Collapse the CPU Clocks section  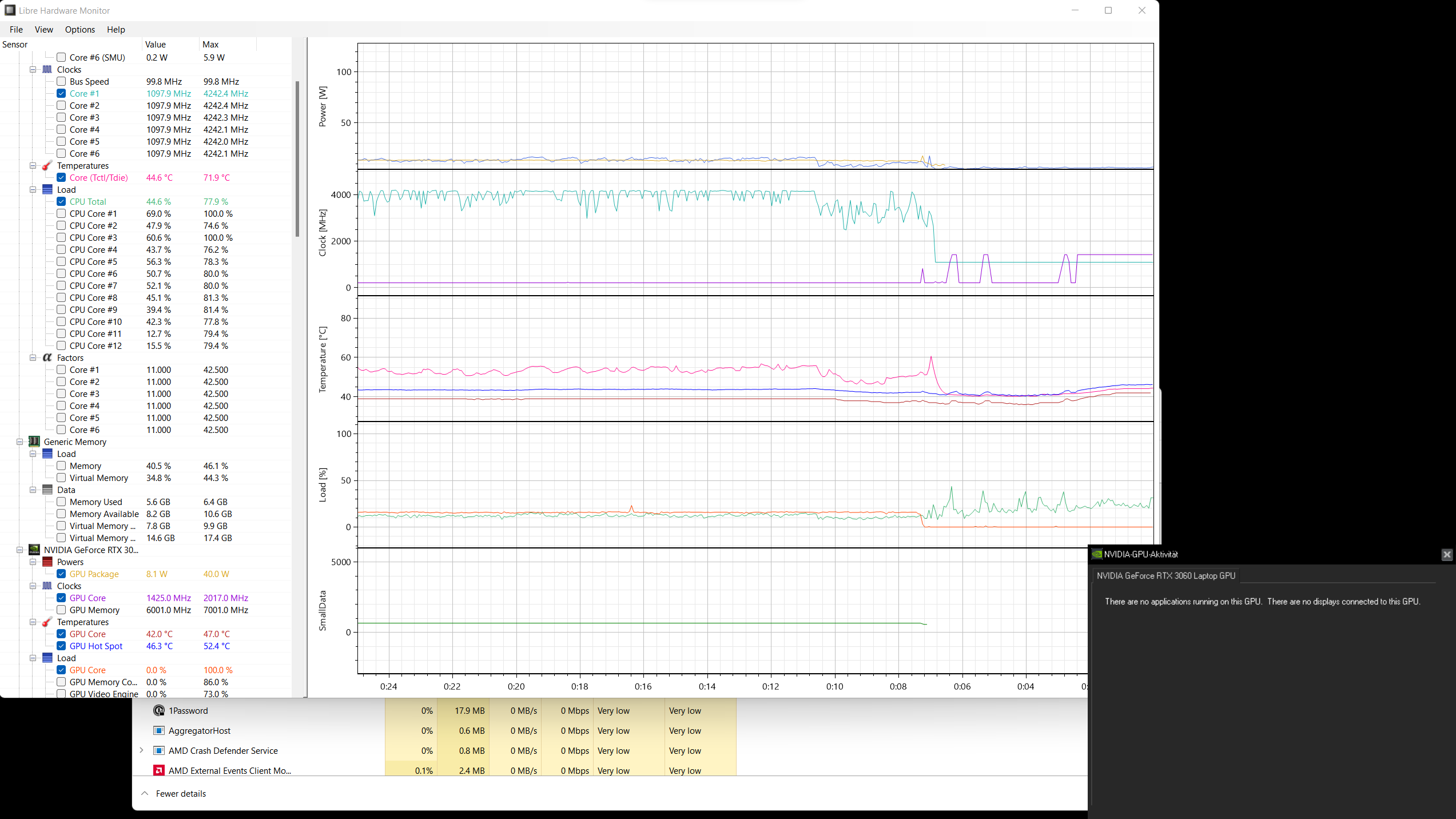pyautogui.click(x=33, y=69)
